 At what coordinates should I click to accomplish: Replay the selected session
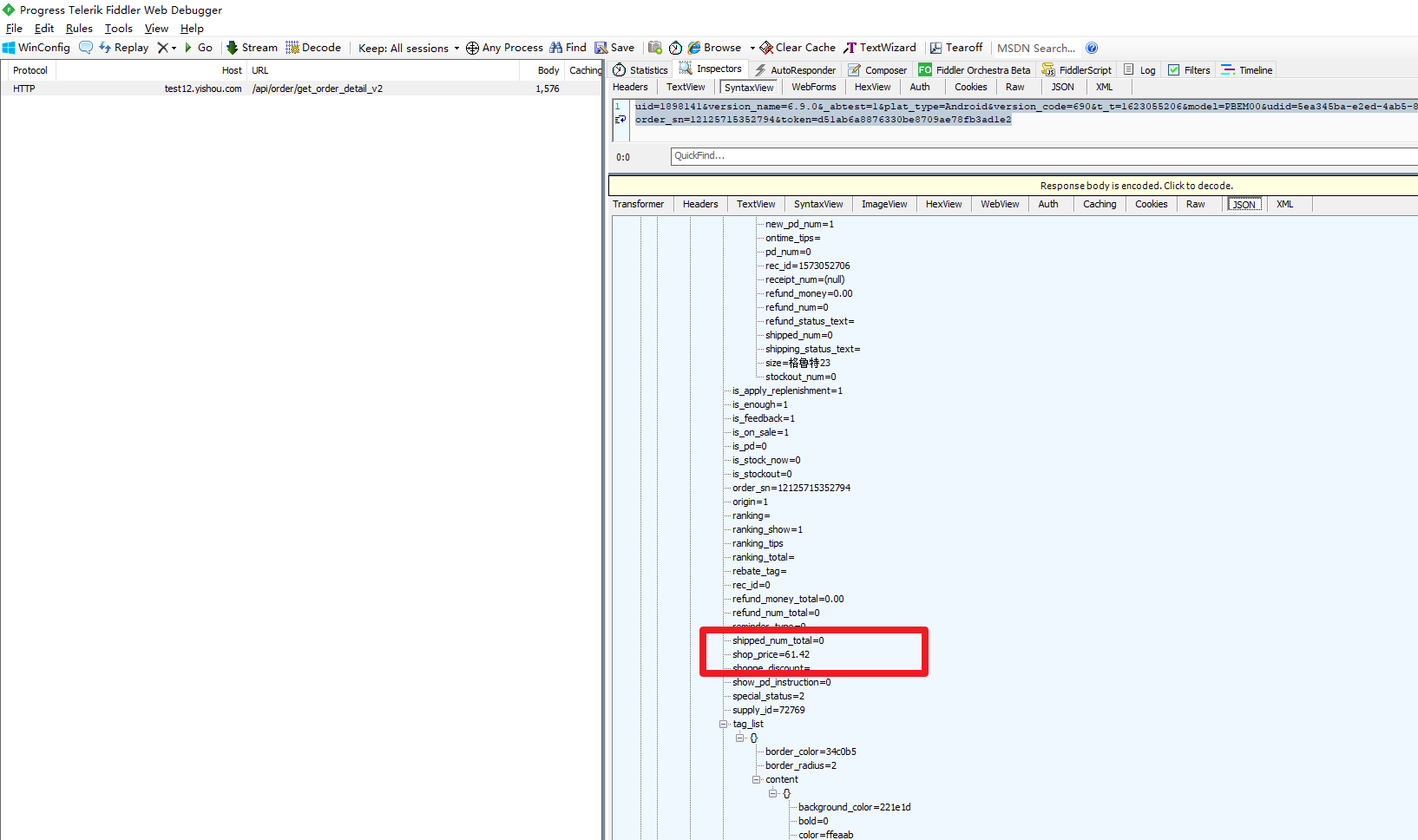[x=124, y=48]
